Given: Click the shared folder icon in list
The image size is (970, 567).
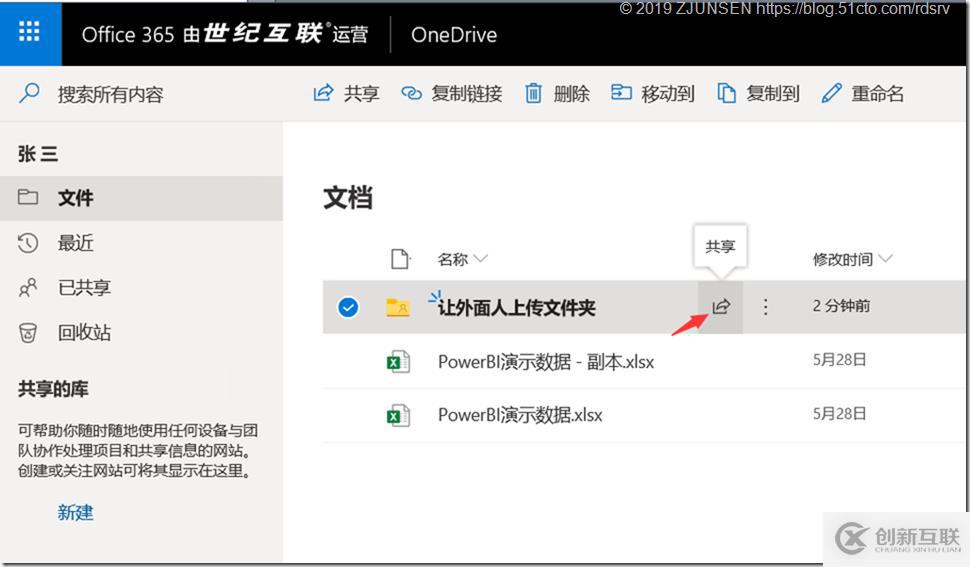Looking at the screenshot, I should 398,307.
